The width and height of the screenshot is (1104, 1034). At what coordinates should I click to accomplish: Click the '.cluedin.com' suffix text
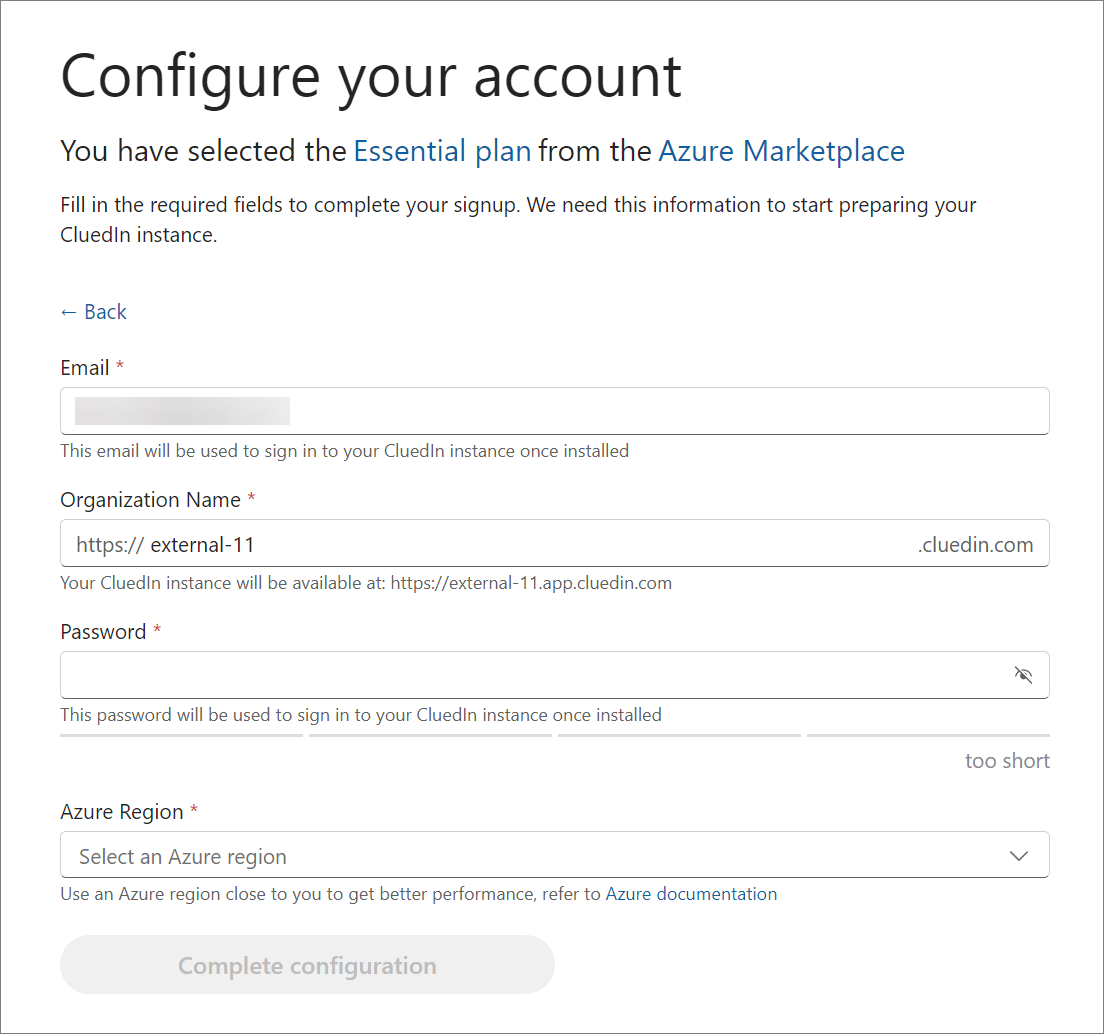[975, 545]
